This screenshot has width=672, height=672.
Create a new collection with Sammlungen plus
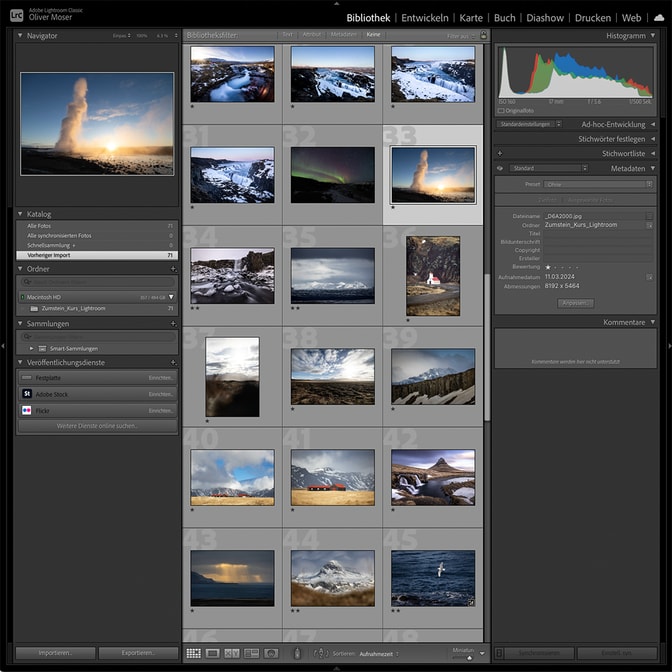(x=173, y=324)
